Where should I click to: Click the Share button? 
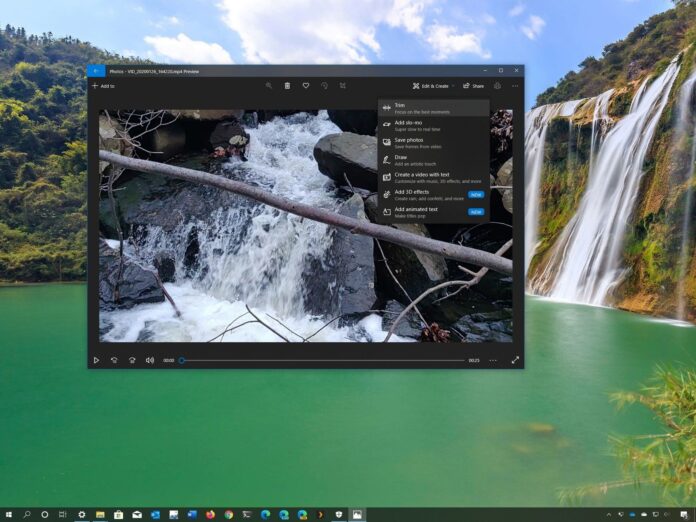[473, 86]
